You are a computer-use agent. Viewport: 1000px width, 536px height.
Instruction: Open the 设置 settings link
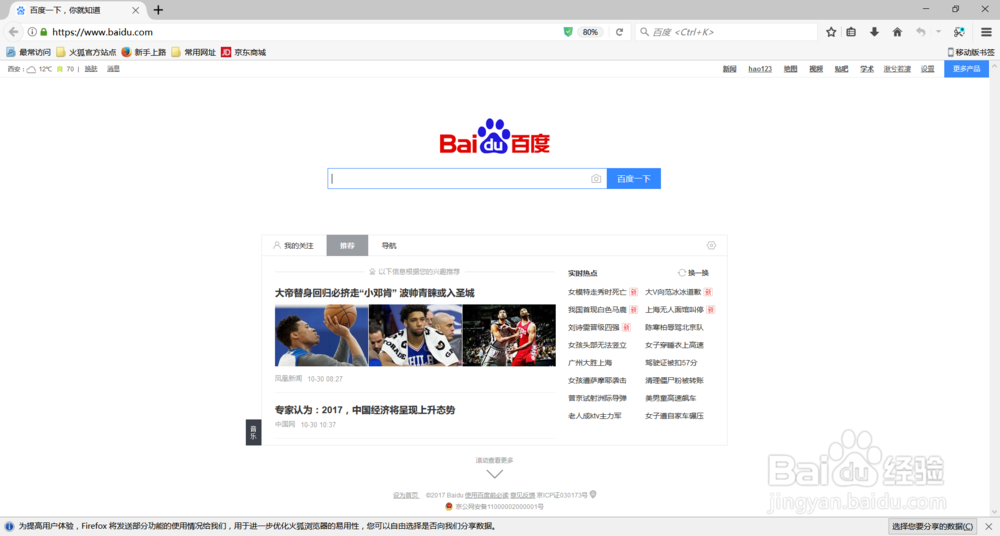(927, 69)
